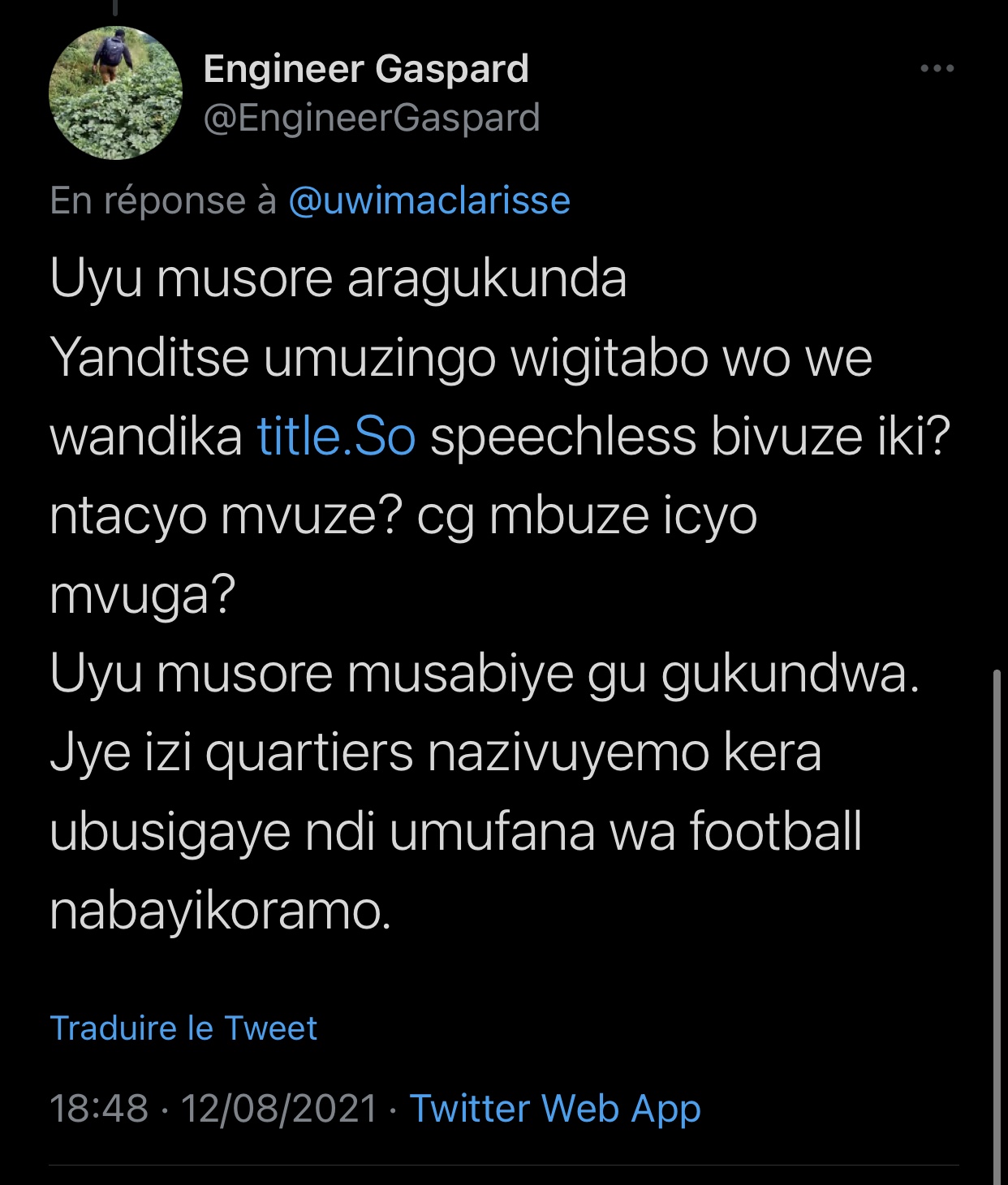Image resolution: width=1008 pixels, height=1185 pixels.
Task: Click the word "speechless" in the tweet
Action: pyautogui.click(x=563, y=437)
